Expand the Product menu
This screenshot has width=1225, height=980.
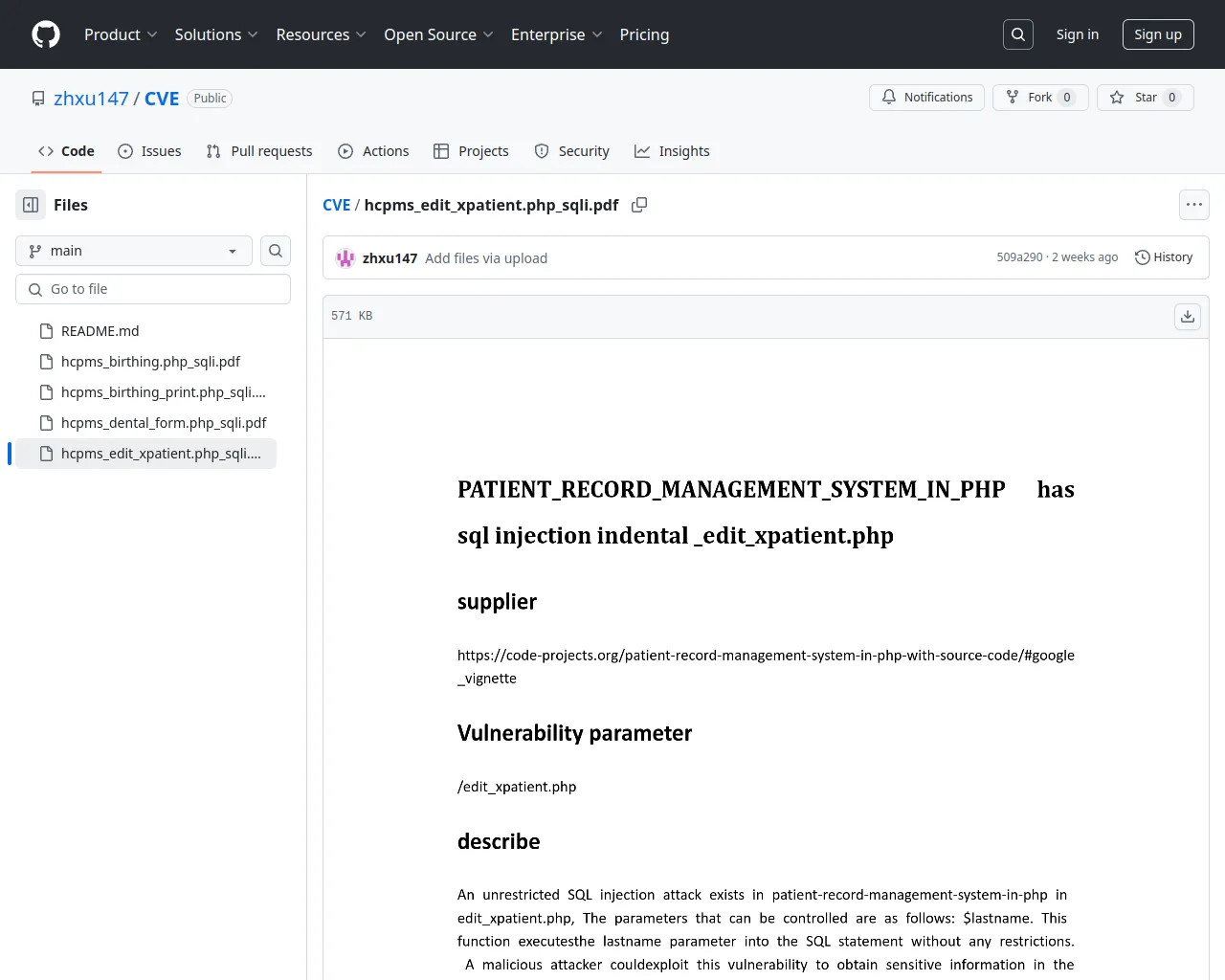point(121,34)
